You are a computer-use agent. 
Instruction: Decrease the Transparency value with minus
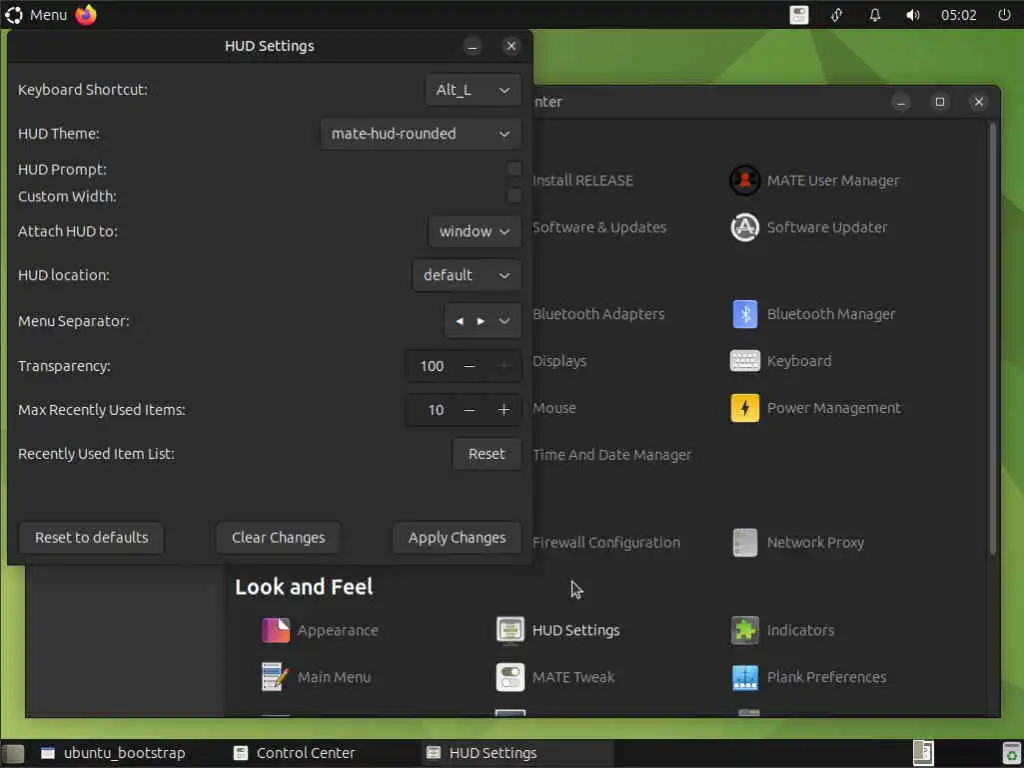469,366
